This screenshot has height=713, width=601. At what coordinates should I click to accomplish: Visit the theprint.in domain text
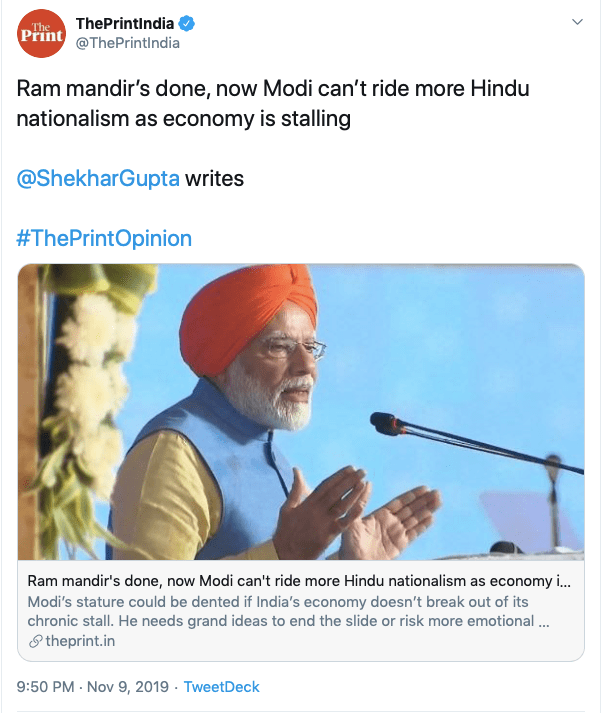[81, 641]
